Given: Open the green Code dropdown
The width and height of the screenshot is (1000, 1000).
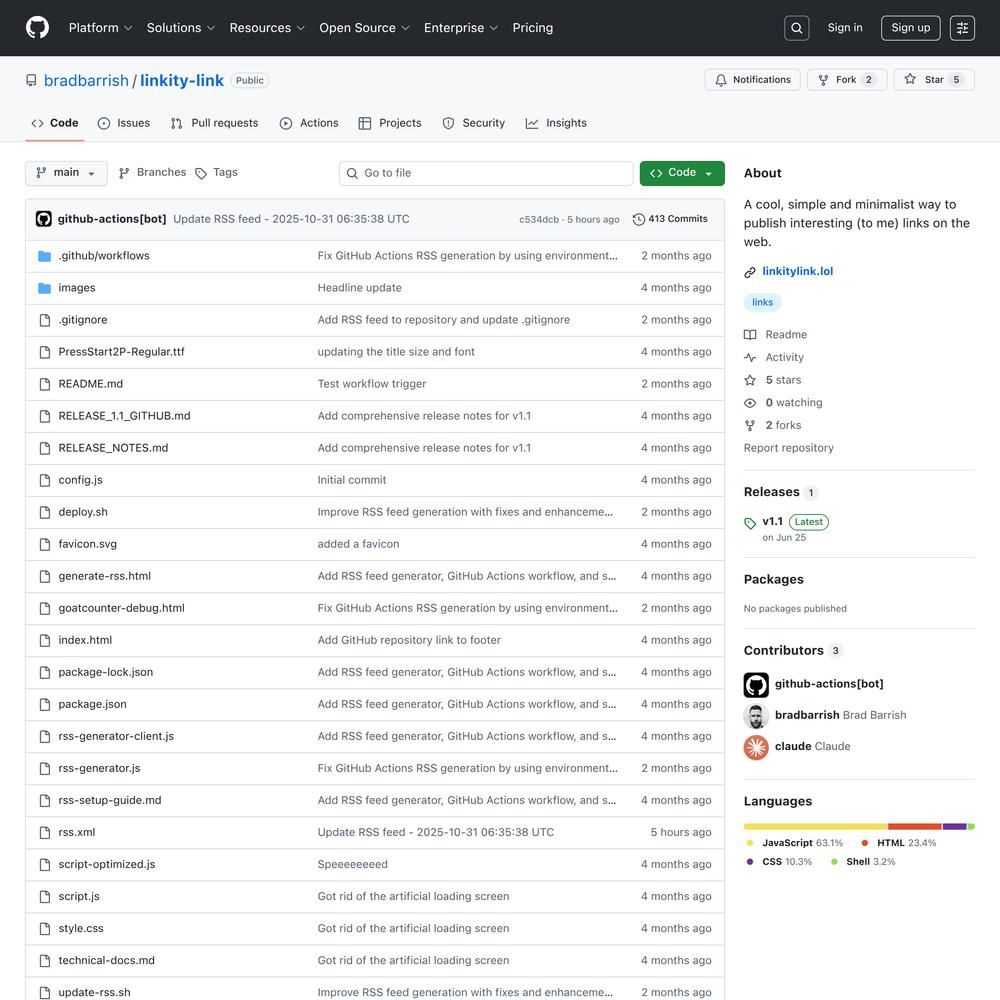Looking at the screenshot, I should tap(682, 173).
